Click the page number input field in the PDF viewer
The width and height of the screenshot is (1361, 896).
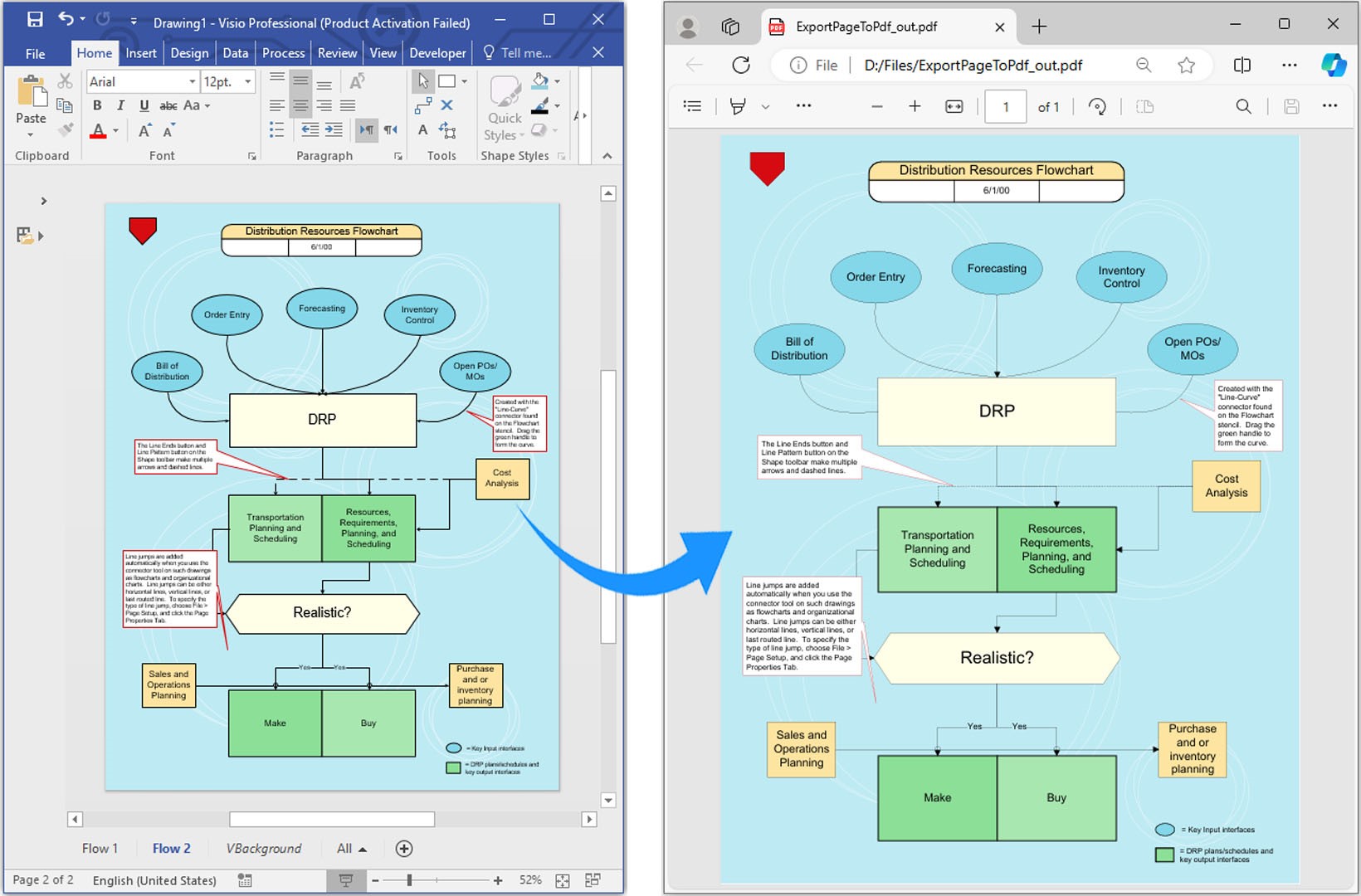(x=1005, y=105)
